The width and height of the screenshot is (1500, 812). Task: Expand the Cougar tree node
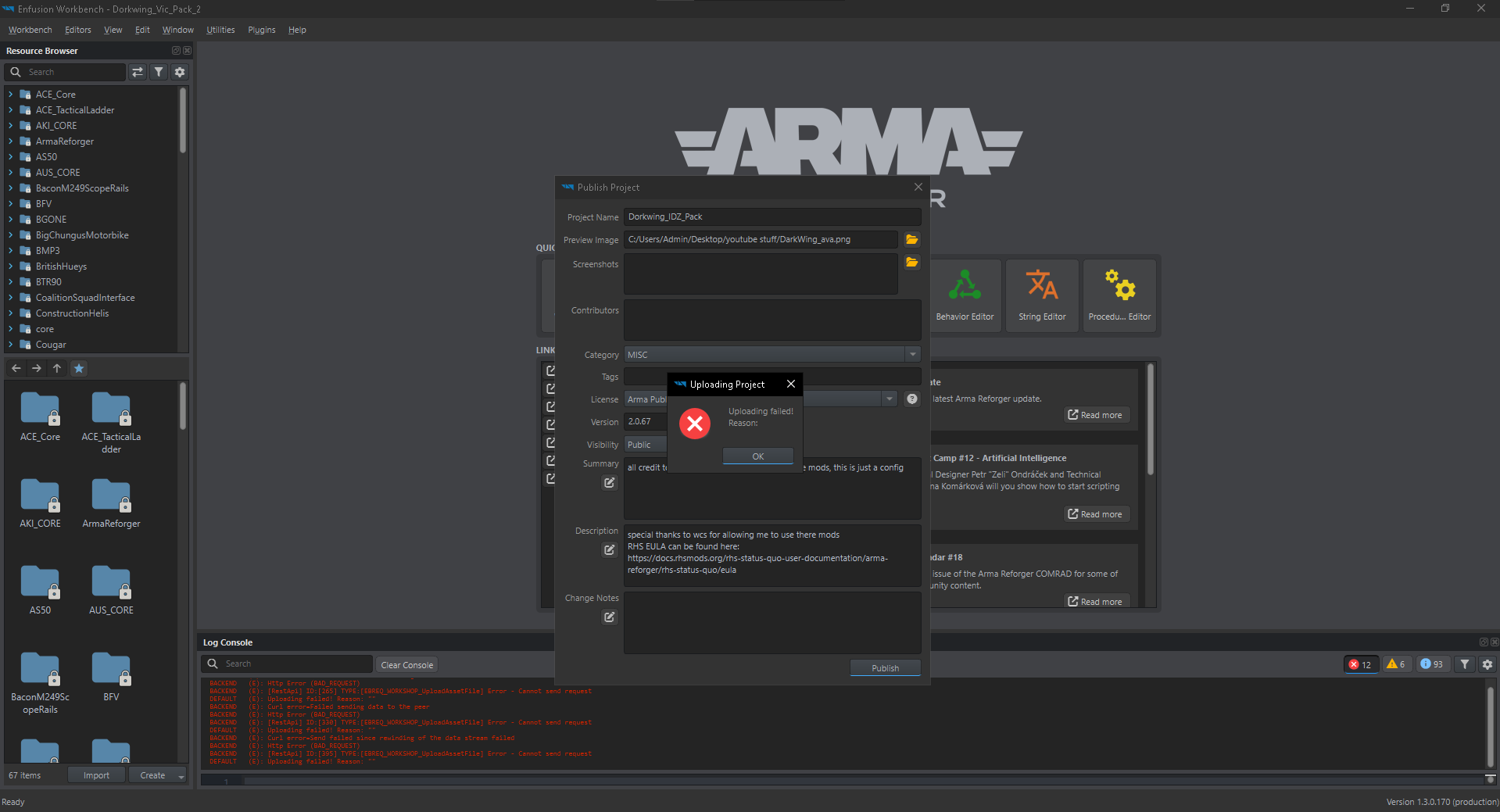tap(11, 345)
